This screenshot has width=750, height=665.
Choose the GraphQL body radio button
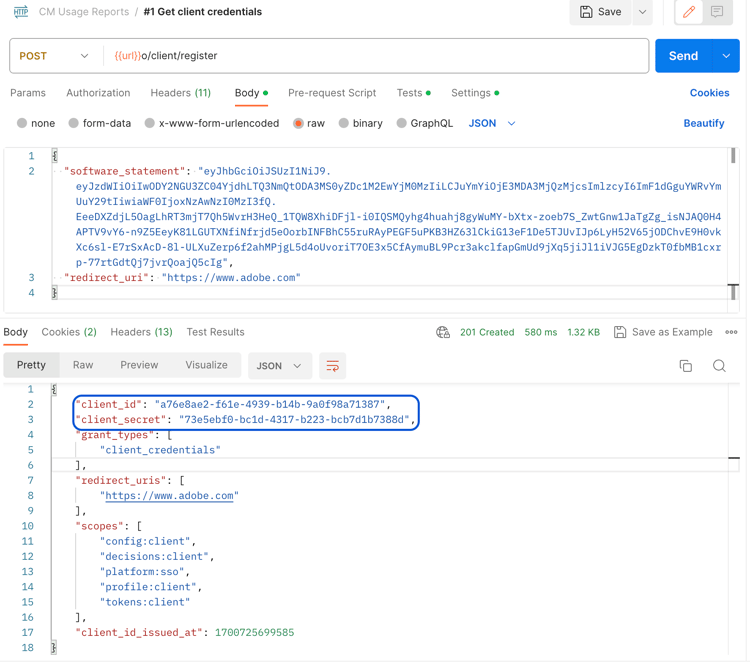[402, 123]
